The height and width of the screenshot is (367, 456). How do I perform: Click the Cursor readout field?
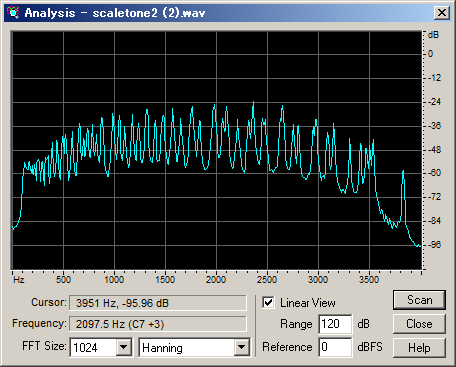point(158,303)
